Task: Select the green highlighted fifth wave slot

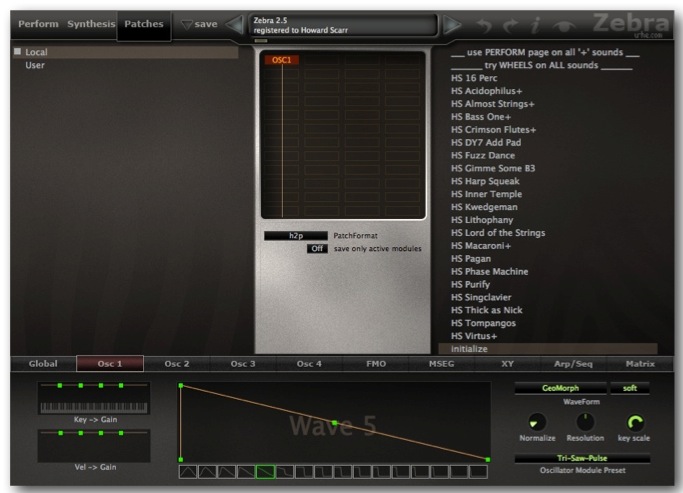Action: pos(265,472)
